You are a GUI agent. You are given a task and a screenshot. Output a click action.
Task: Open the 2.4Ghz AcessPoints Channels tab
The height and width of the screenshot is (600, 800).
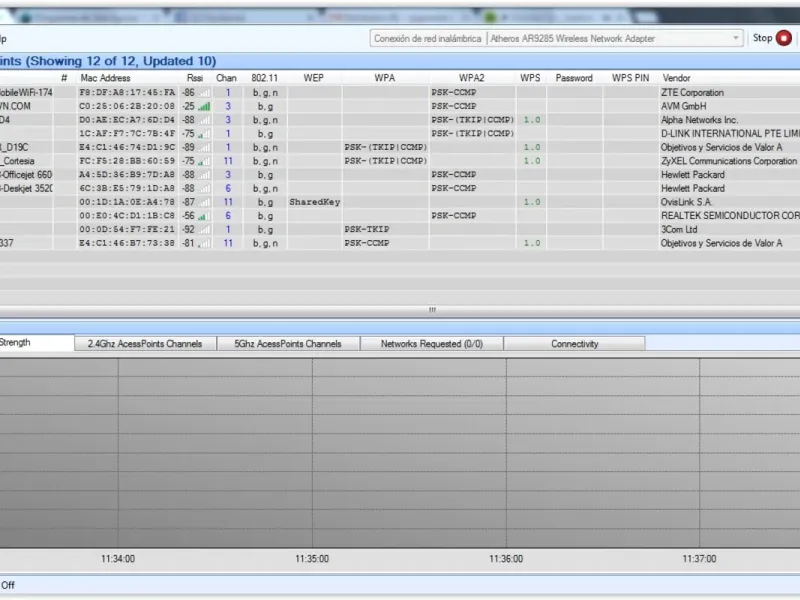pos(145,344)
